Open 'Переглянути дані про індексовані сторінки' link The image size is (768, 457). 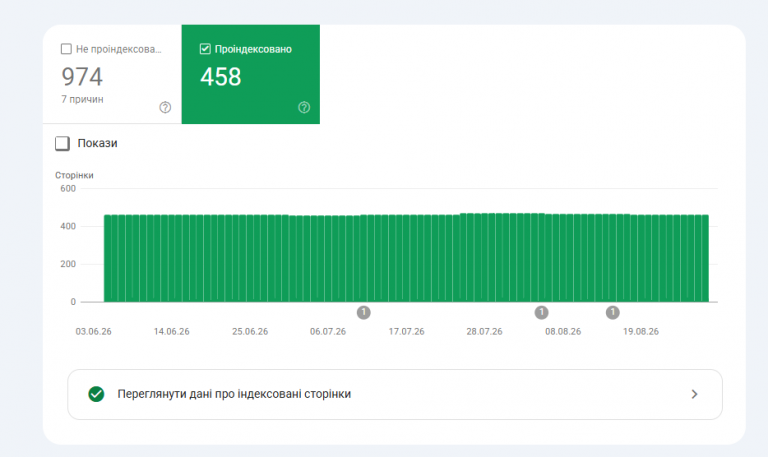tap(395, 394)
